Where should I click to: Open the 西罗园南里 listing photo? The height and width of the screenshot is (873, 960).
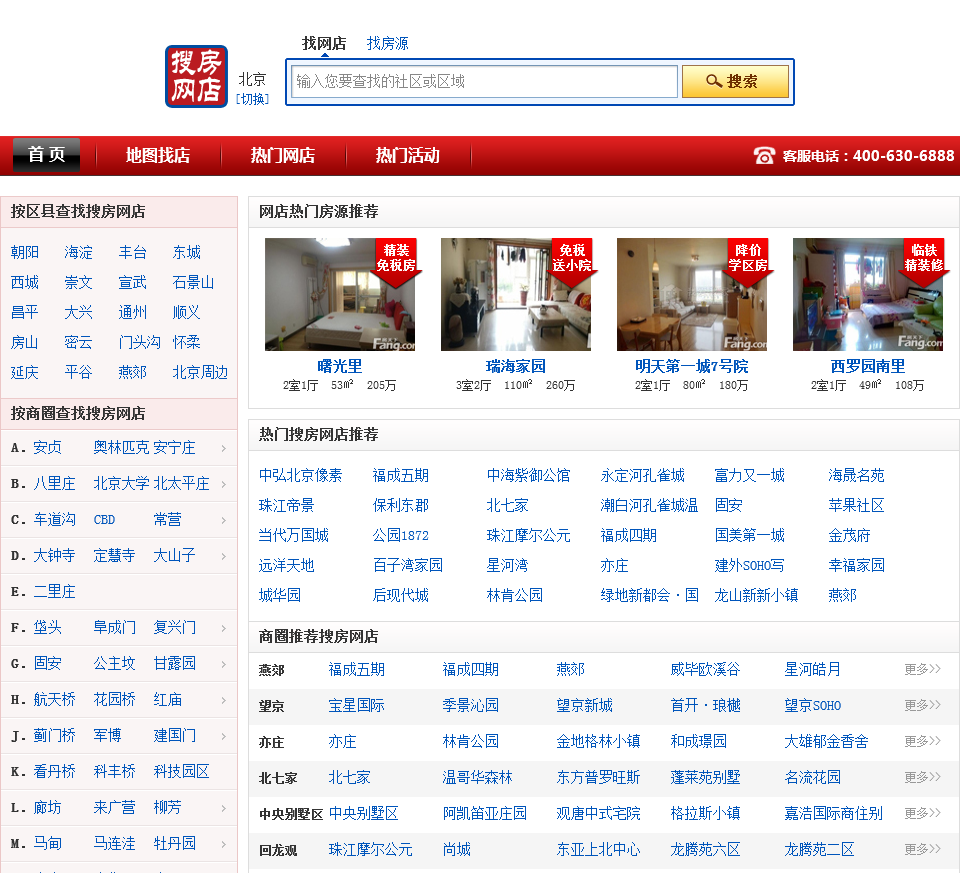click(x=868, y=294)
